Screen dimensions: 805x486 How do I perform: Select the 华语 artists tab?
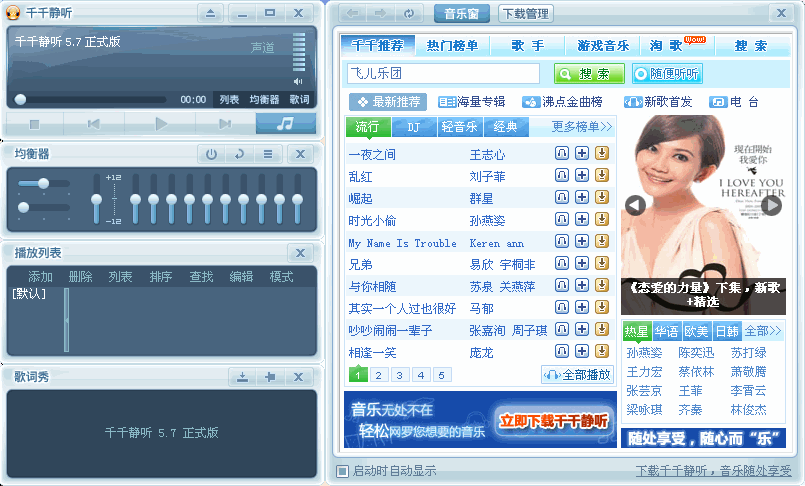[666, 332]
